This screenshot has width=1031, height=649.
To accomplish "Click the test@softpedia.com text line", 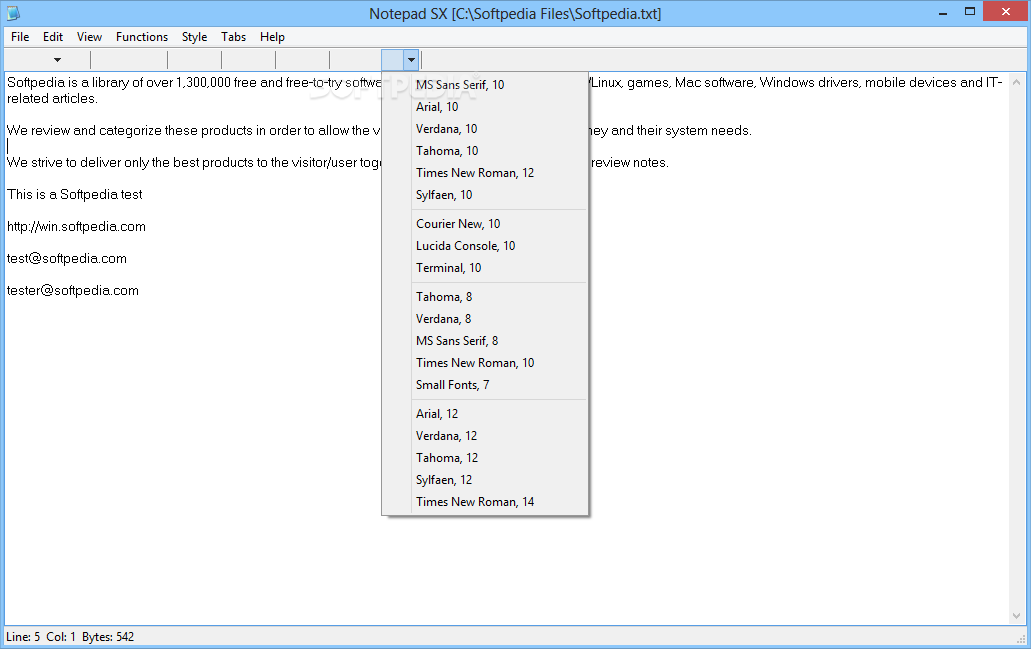I will pyautogui.click(x=66, y=258).
